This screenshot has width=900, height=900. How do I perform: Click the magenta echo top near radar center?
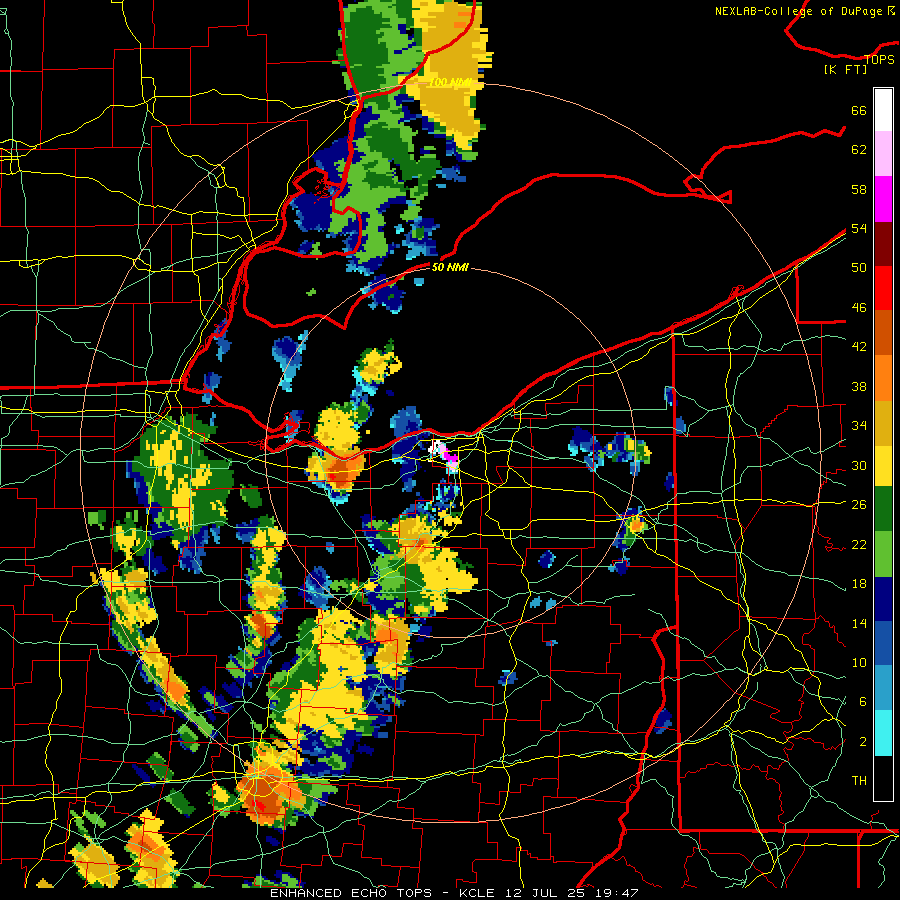[449, 457]
